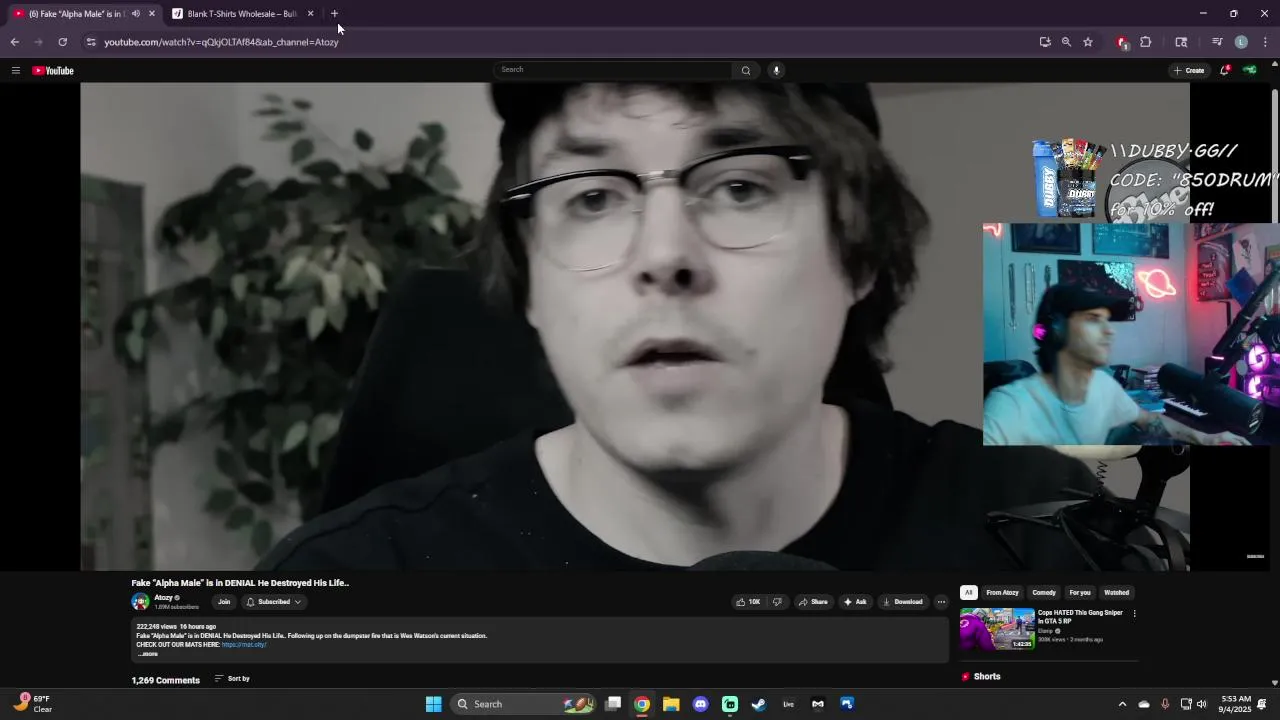Open more actions ellipsis below video
The height and width of the screenshot is (720, 1280).
coord(941,602)
